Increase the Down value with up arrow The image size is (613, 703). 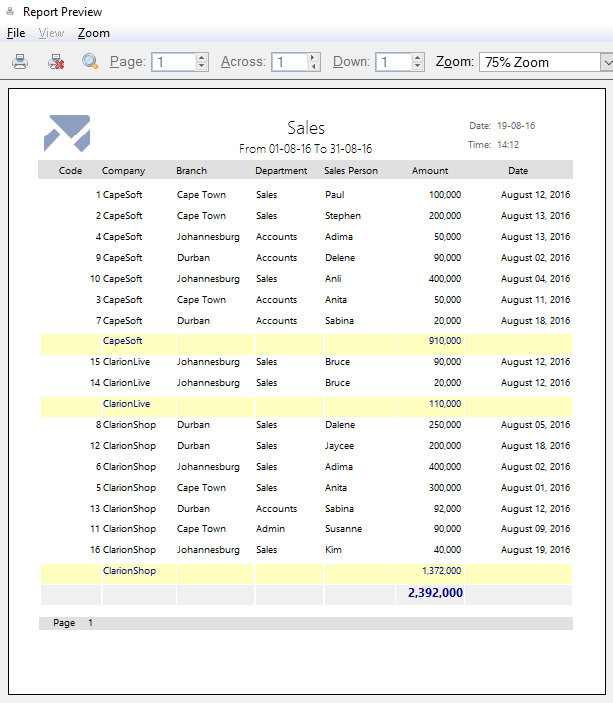(416, 57)
